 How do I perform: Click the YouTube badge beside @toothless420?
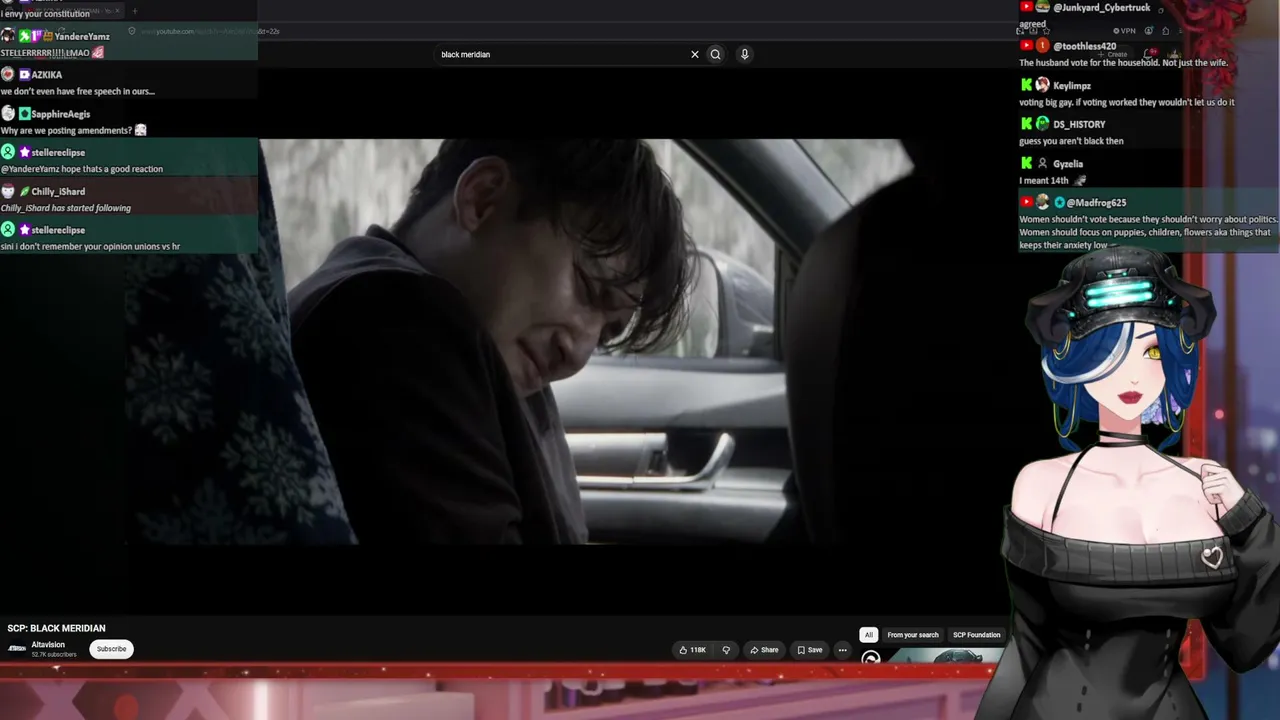click(1026, 45)
